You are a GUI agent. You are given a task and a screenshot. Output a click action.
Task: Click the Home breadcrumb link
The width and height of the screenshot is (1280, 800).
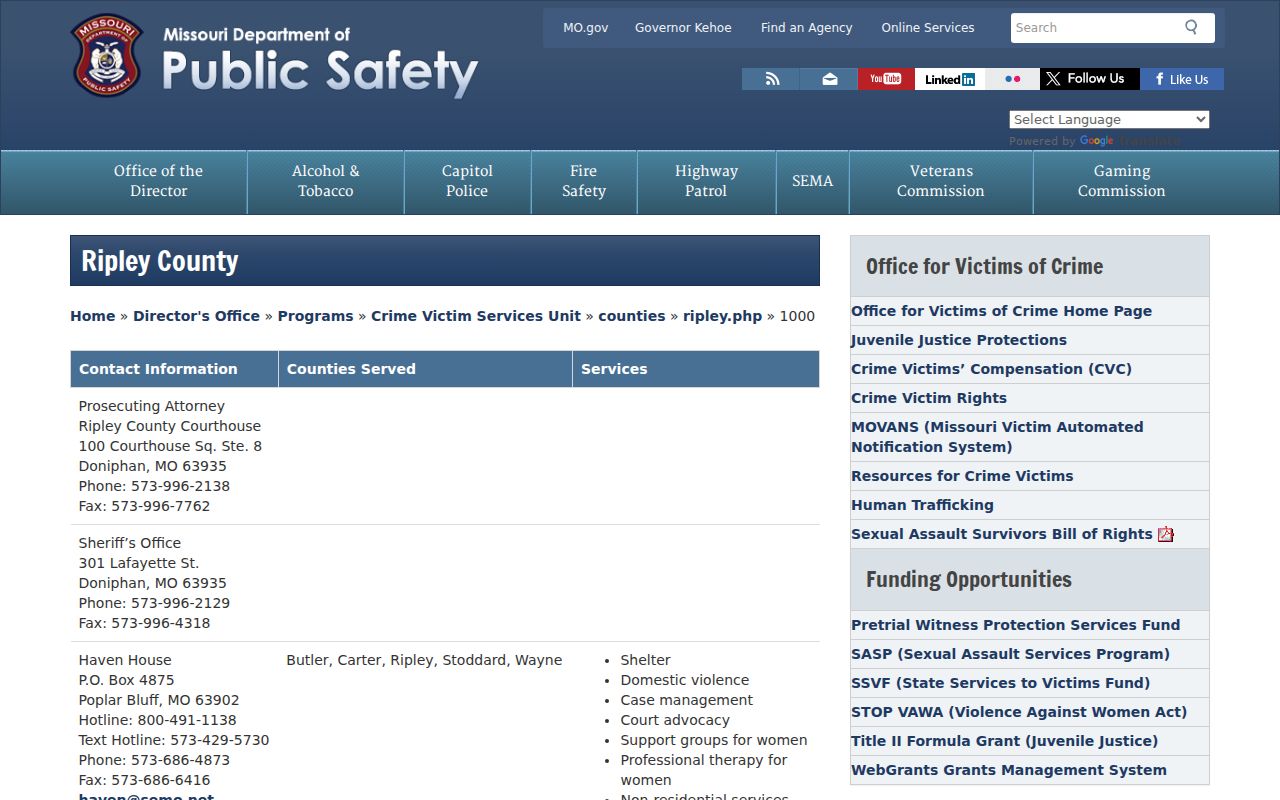(x=92, y=316)
